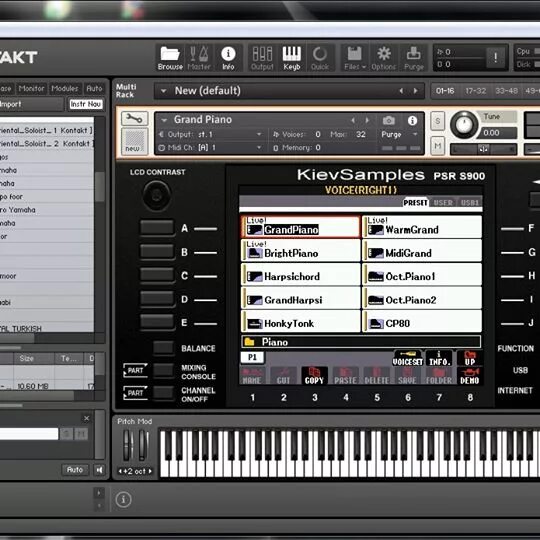Click the Auto button below browser
Image resolution: width=540 pixels, height=540 pixels.
point(75,470)
